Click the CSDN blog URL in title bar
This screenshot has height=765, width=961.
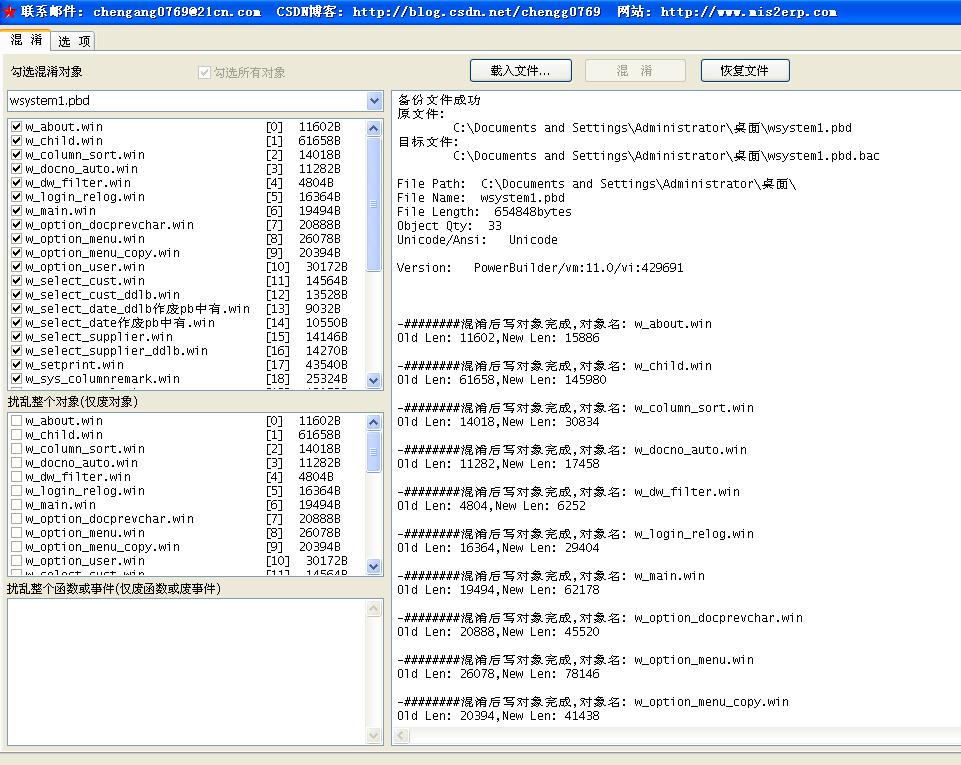476,12
